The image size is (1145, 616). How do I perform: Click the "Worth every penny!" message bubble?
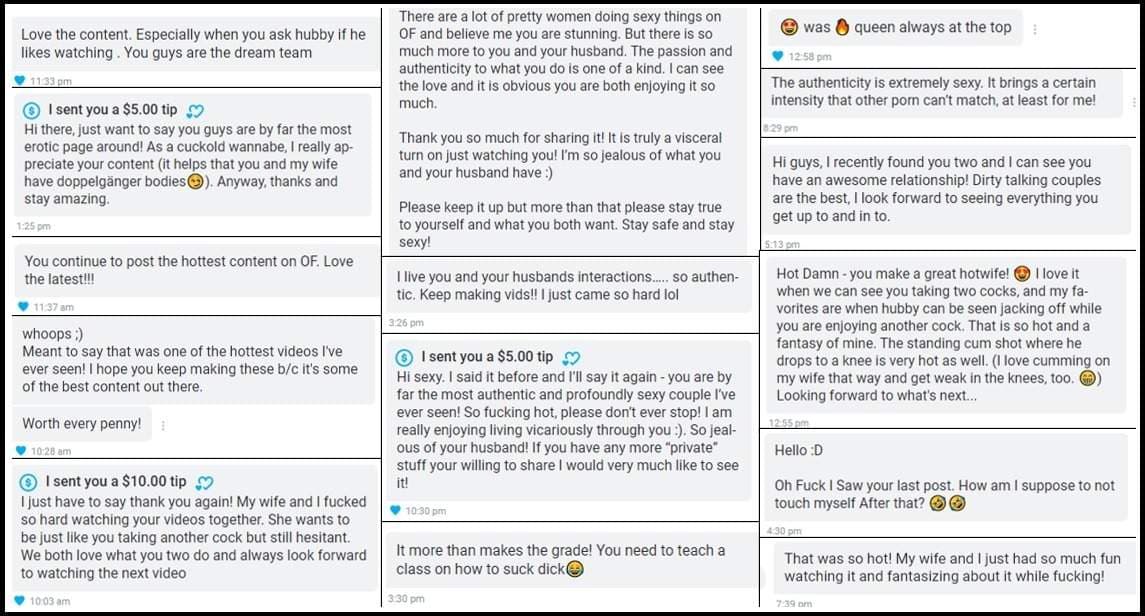(x=82, y=423)
